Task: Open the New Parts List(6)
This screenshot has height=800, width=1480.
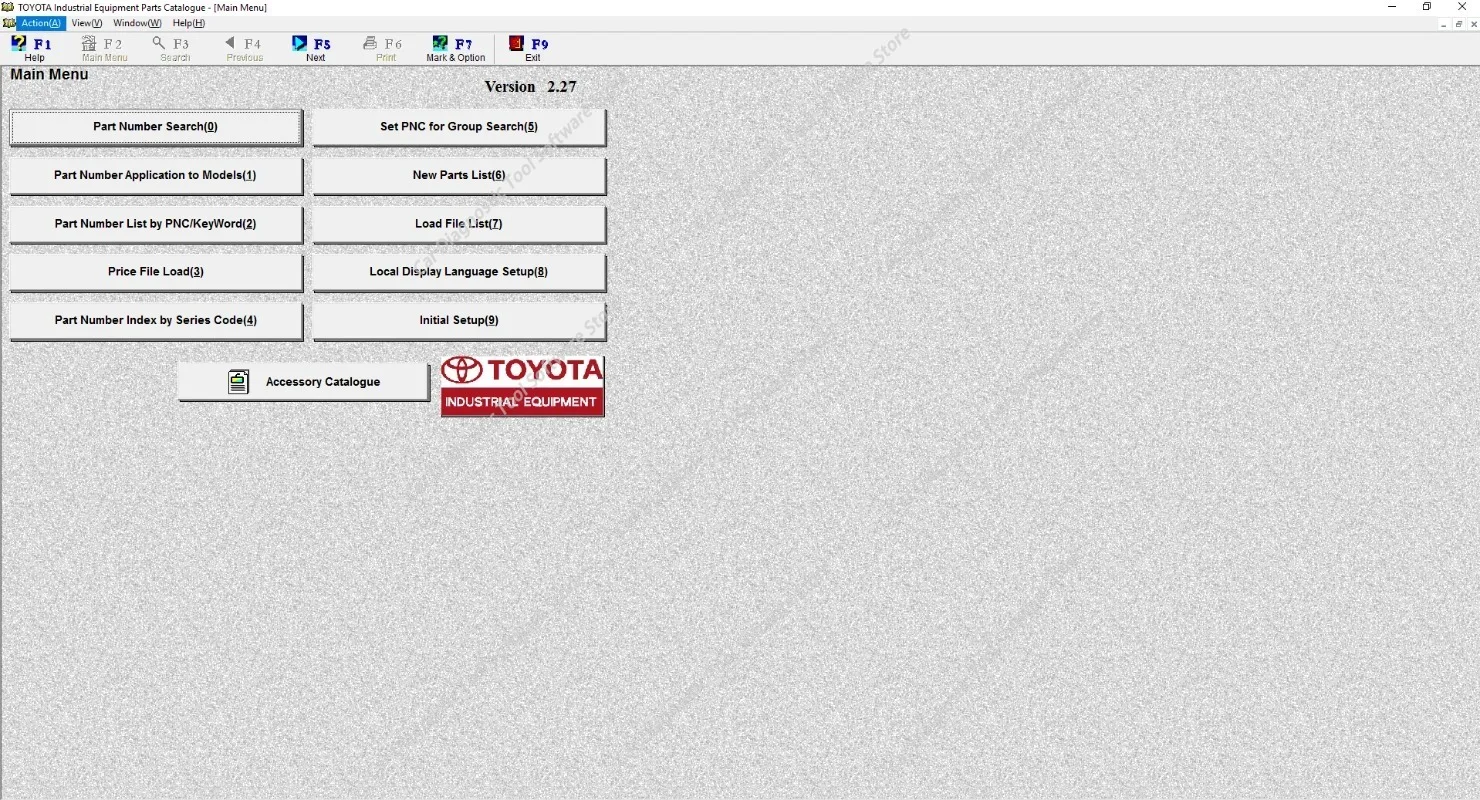Action: pos(459,176)
